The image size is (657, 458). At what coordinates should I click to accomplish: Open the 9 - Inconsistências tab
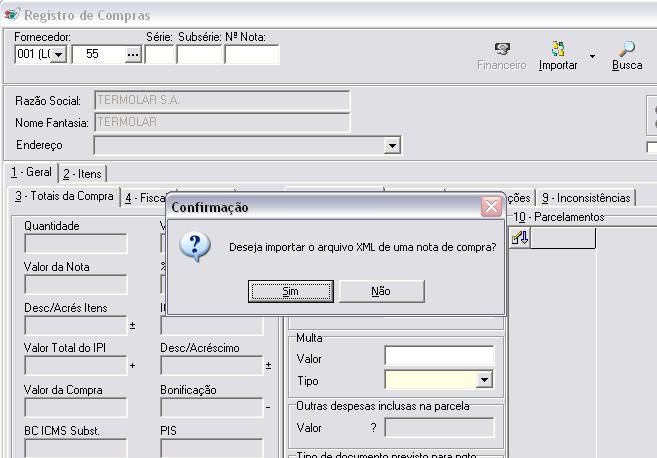[586, 198]
